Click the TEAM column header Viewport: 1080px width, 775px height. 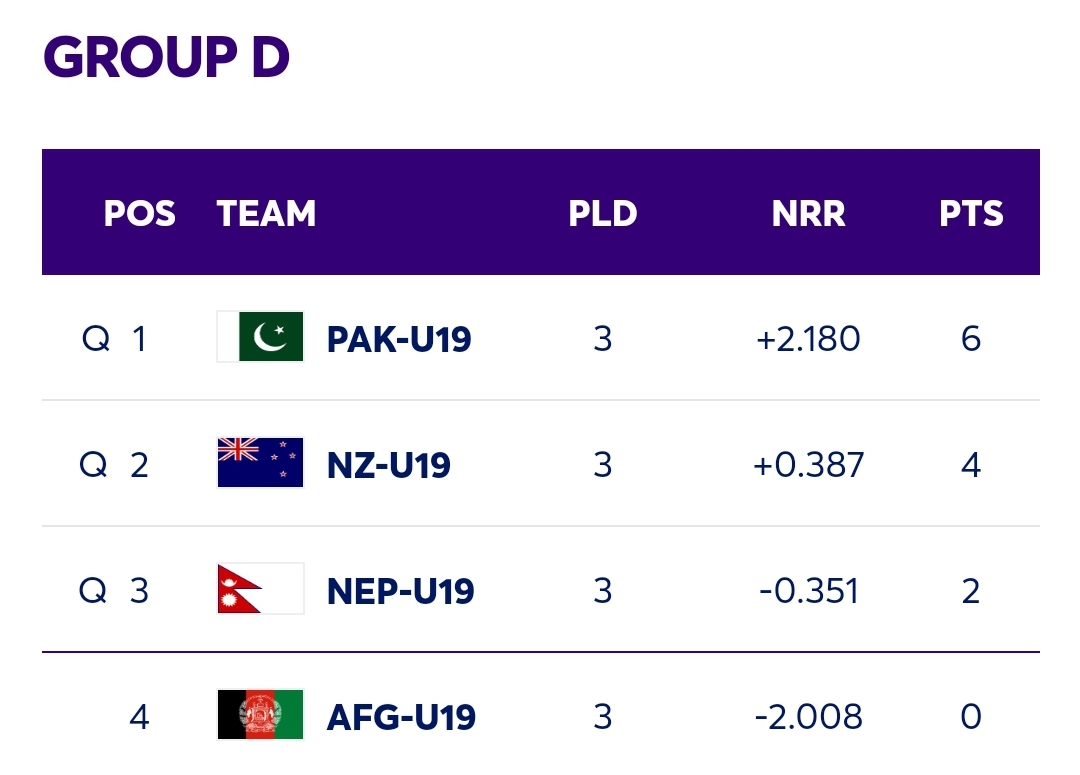coord(267,213)
